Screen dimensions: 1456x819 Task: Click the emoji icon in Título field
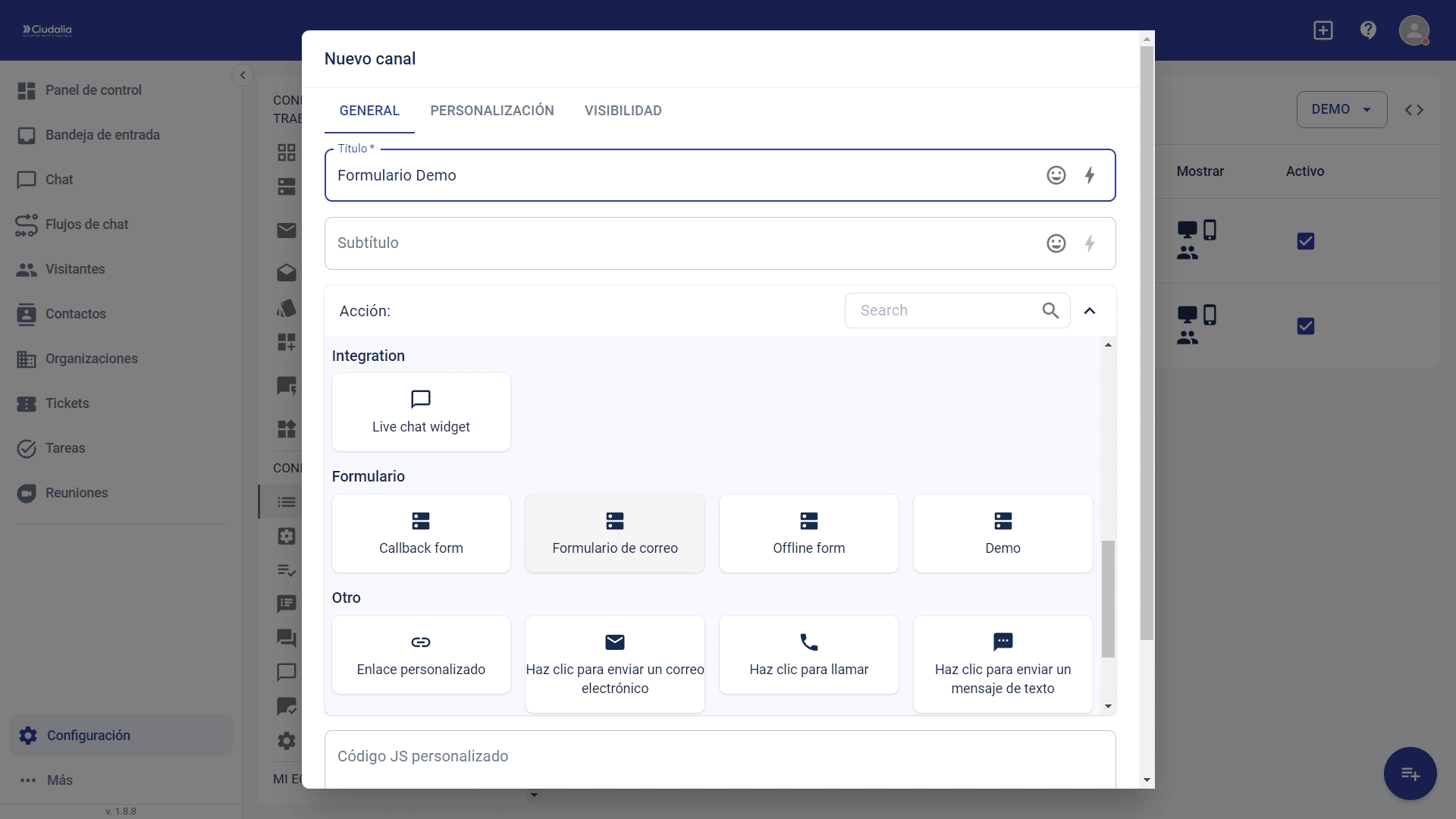(1056, 175)
